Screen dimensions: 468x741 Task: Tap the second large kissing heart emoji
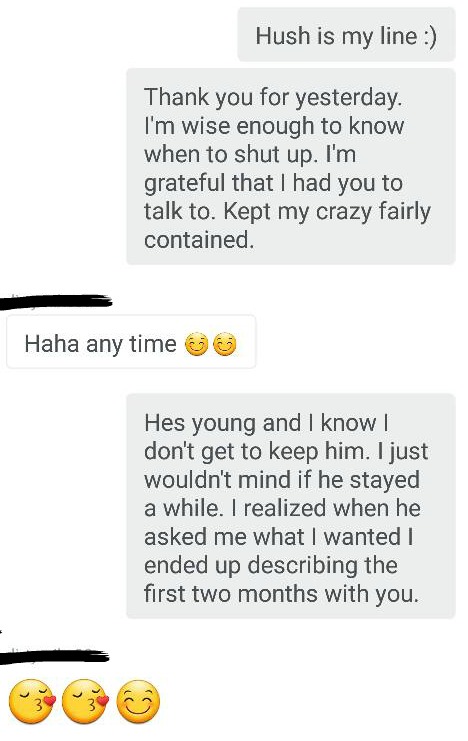[x=85, y=701]
